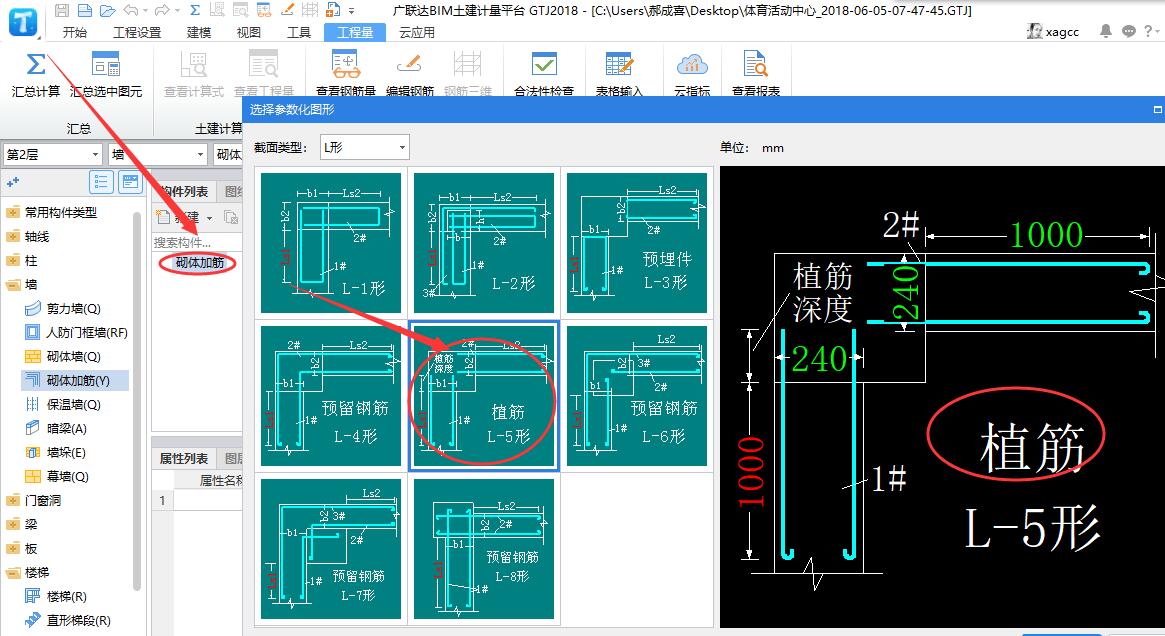Click the plus sparkle icon above navigation tree
The width and height of the screenshot is (1165, 636).
point(13,181)
